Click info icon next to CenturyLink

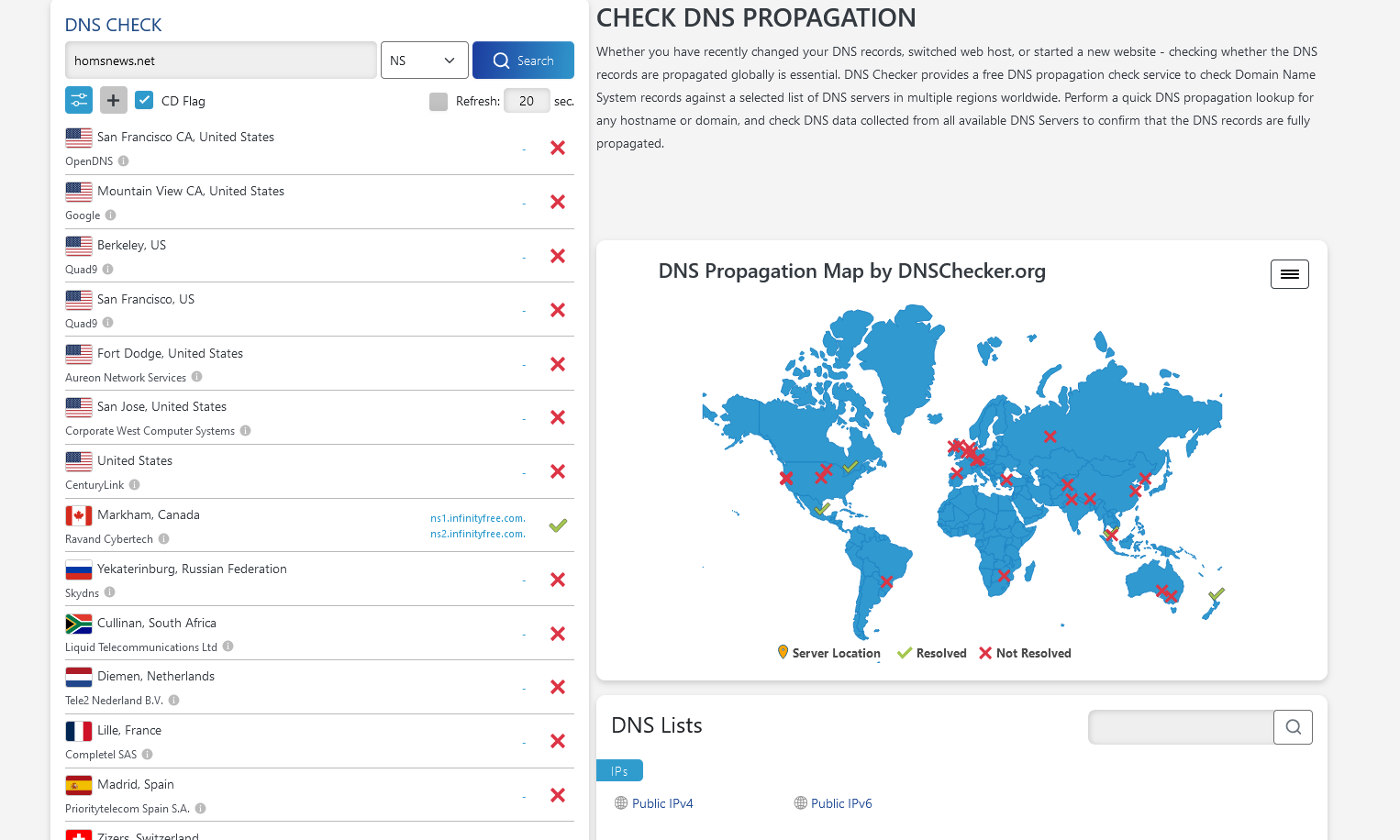(135, 484)
